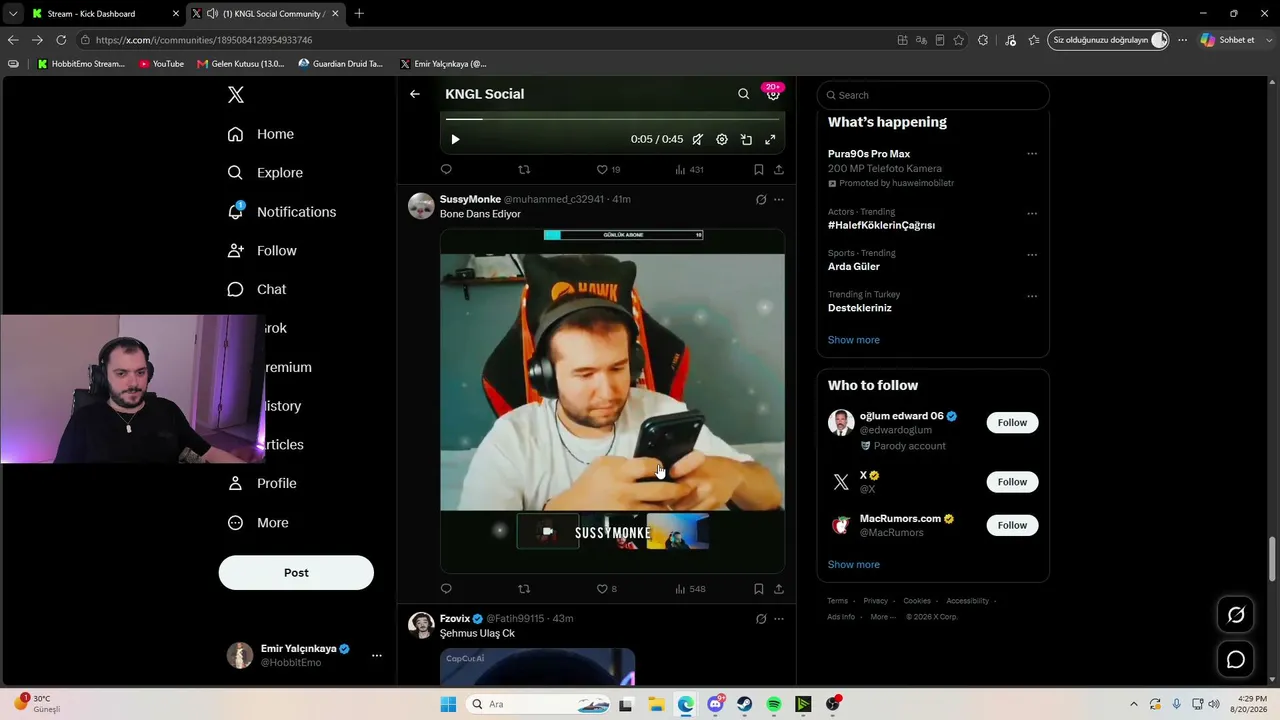Open community settings gear with 20+ badge

tap(773, 93)
